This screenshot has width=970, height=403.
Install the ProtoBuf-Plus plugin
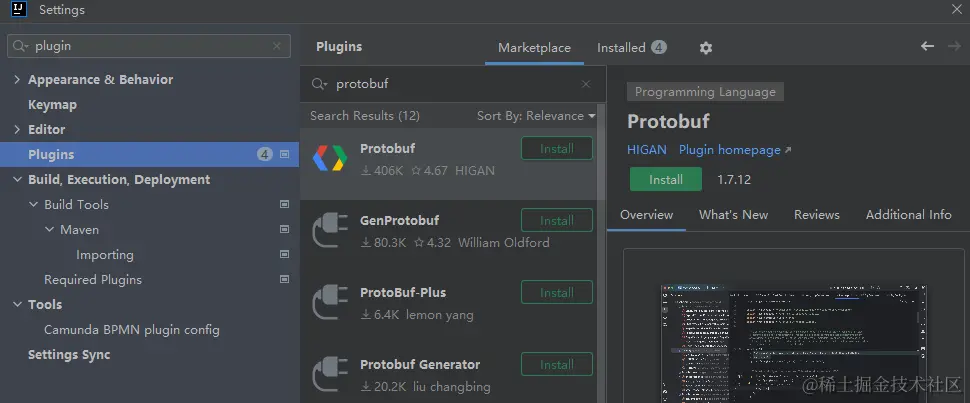pos(557,293)
